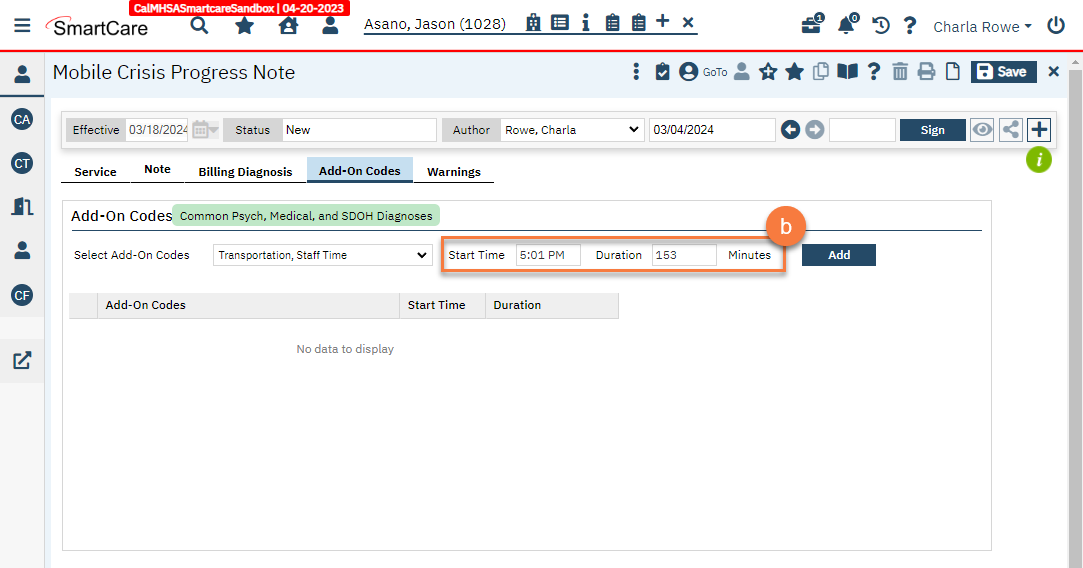
Task: Open the recent history clock icon
Action: coord(881,26)
